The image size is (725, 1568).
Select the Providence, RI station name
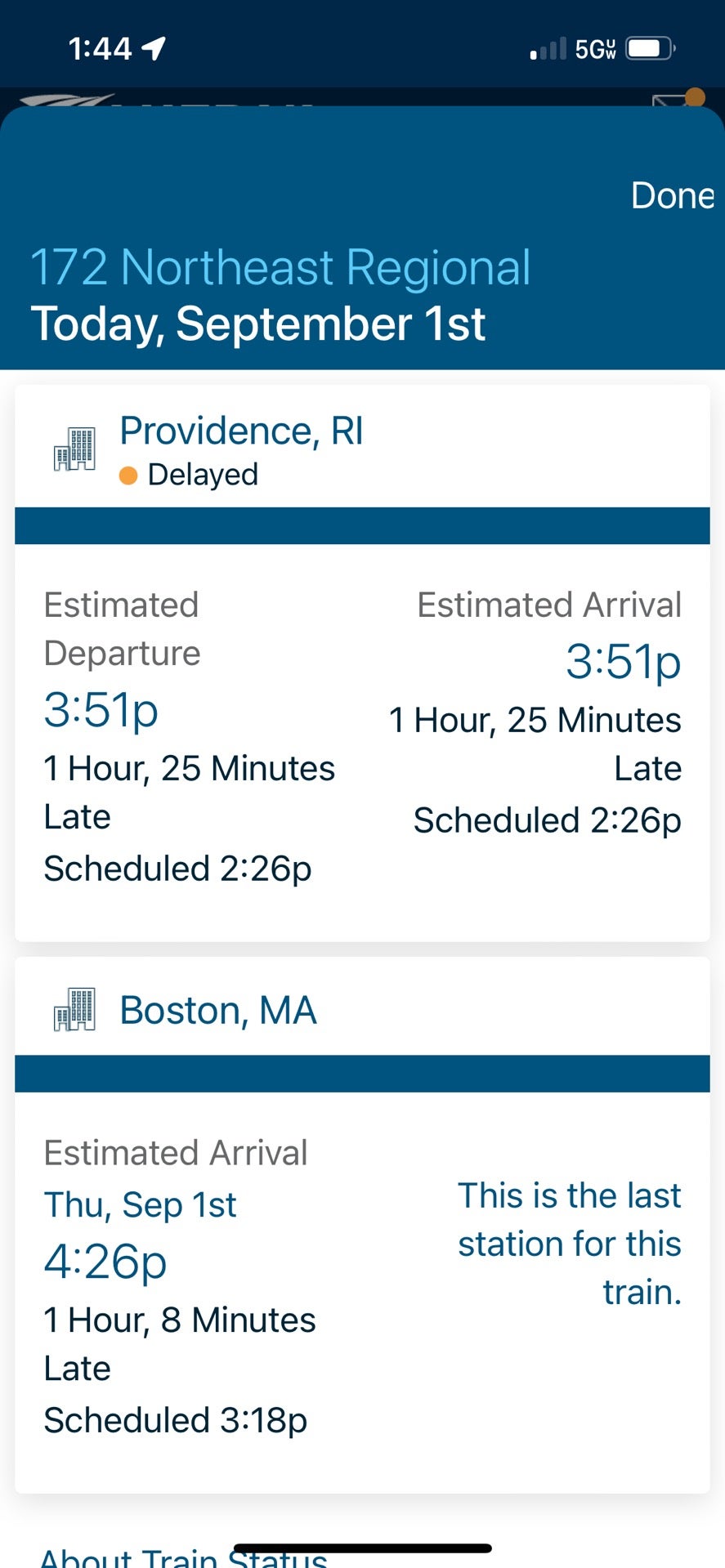pos(241,431)
